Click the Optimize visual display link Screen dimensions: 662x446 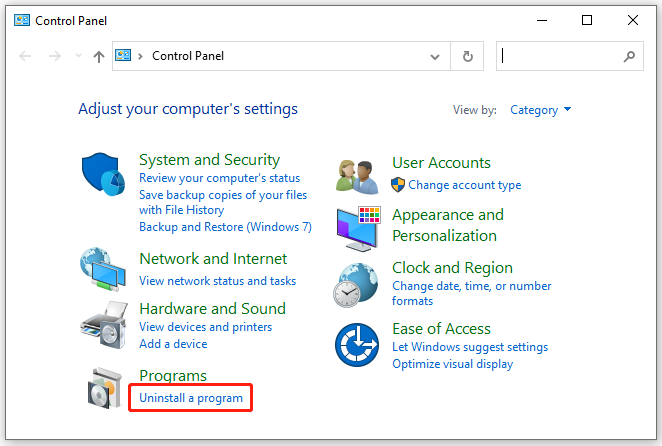point(453,364)
